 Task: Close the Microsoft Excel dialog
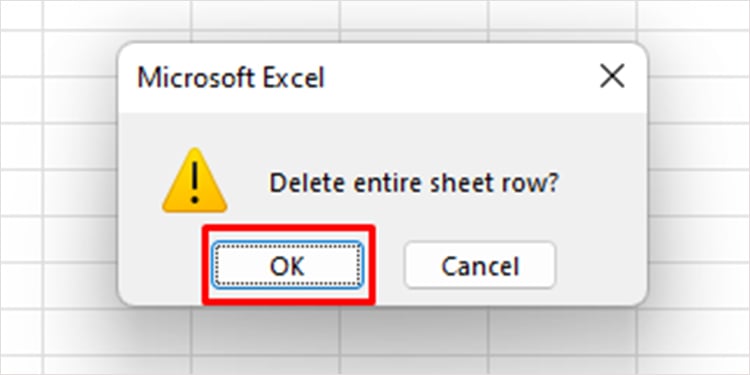tap(612, 77)
